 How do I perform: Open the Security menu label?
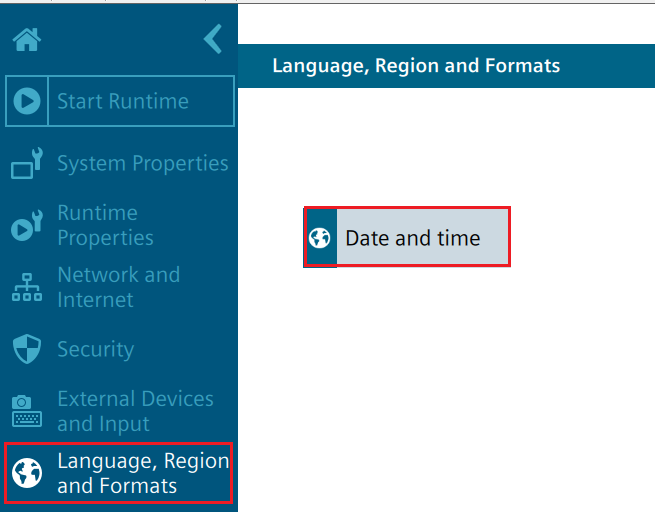click(95, 349)
